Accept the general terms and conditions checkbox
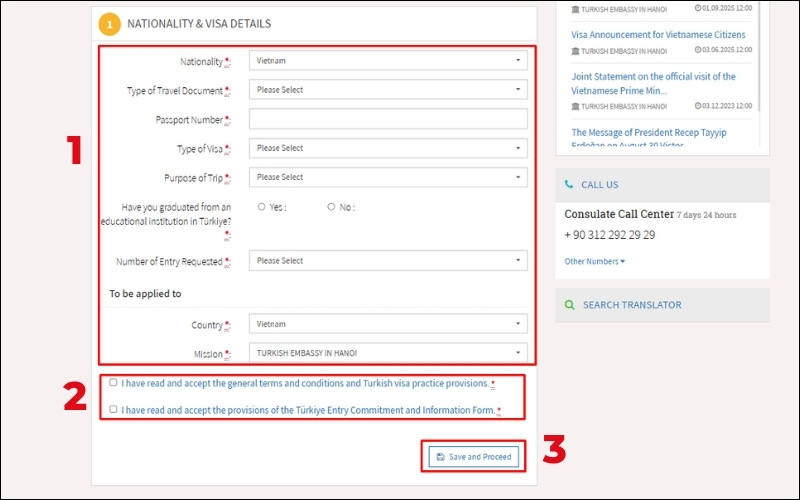This screenshot has height=500, width=800. coord(113,382)
